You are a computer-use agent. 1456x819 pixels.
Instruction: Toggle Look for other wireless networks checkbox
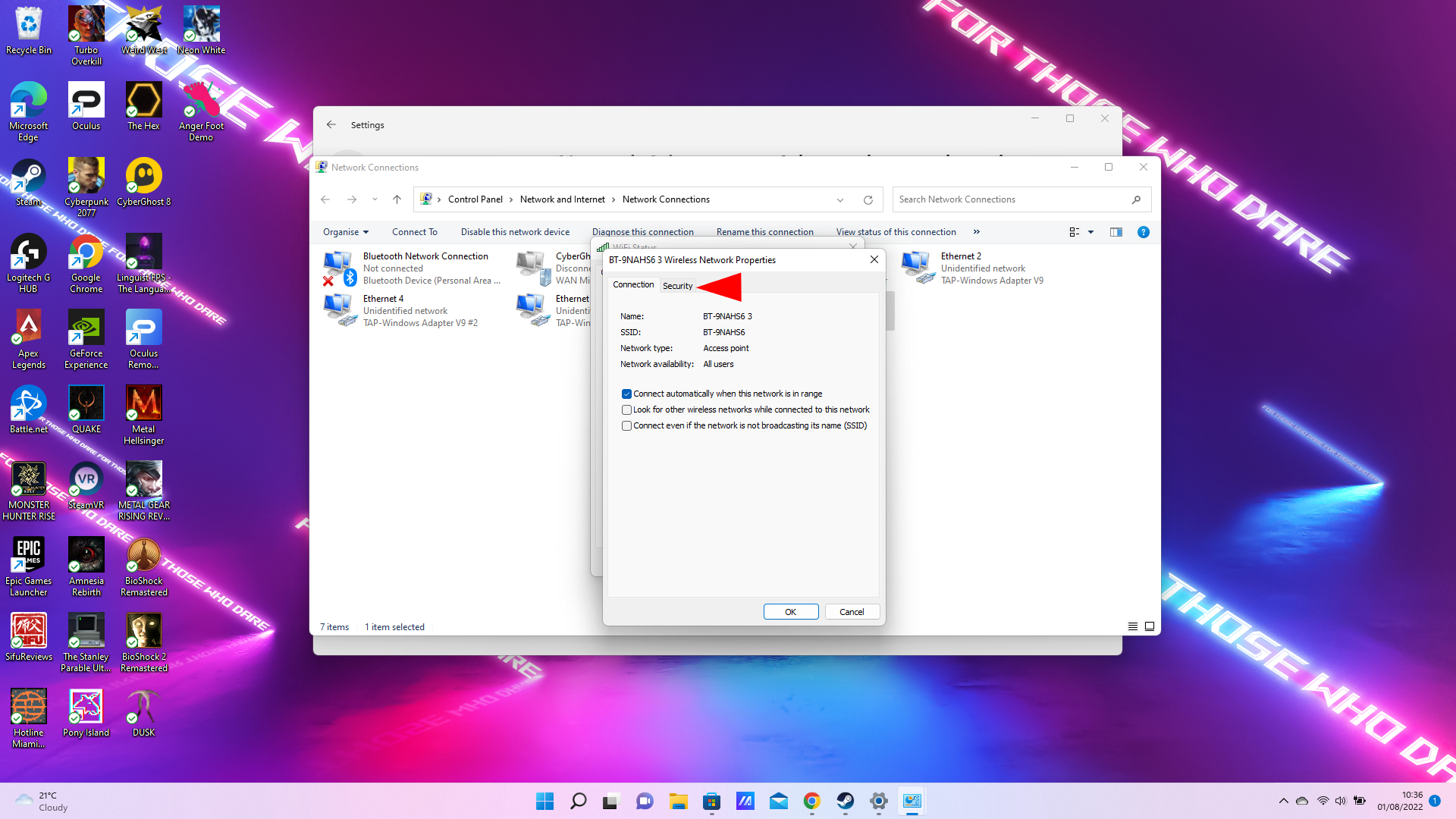627,410
